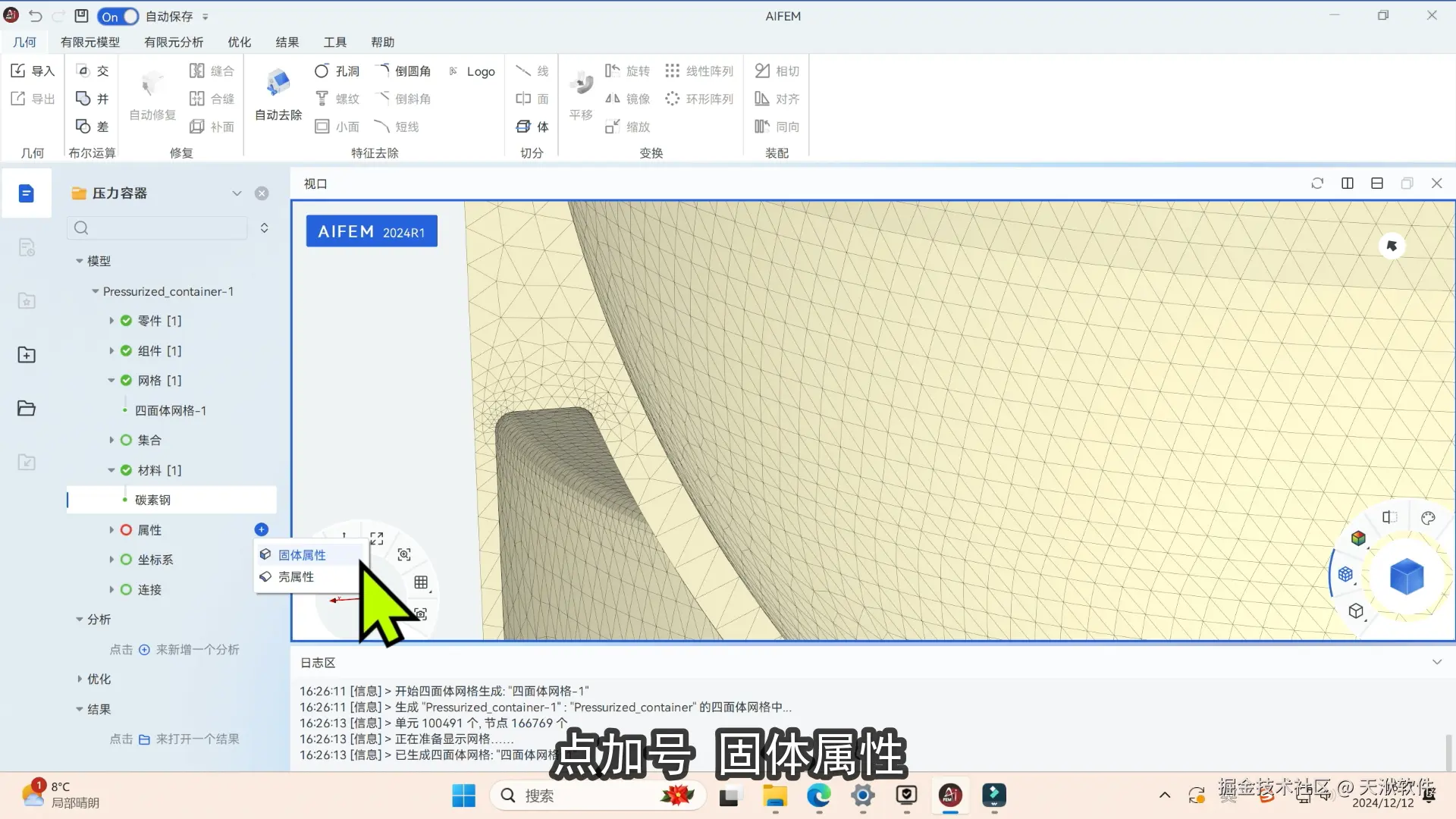Split viewport into side-by-side layout
Viewport: 1456px width, 819px height.
click(x=1348, y=183)
